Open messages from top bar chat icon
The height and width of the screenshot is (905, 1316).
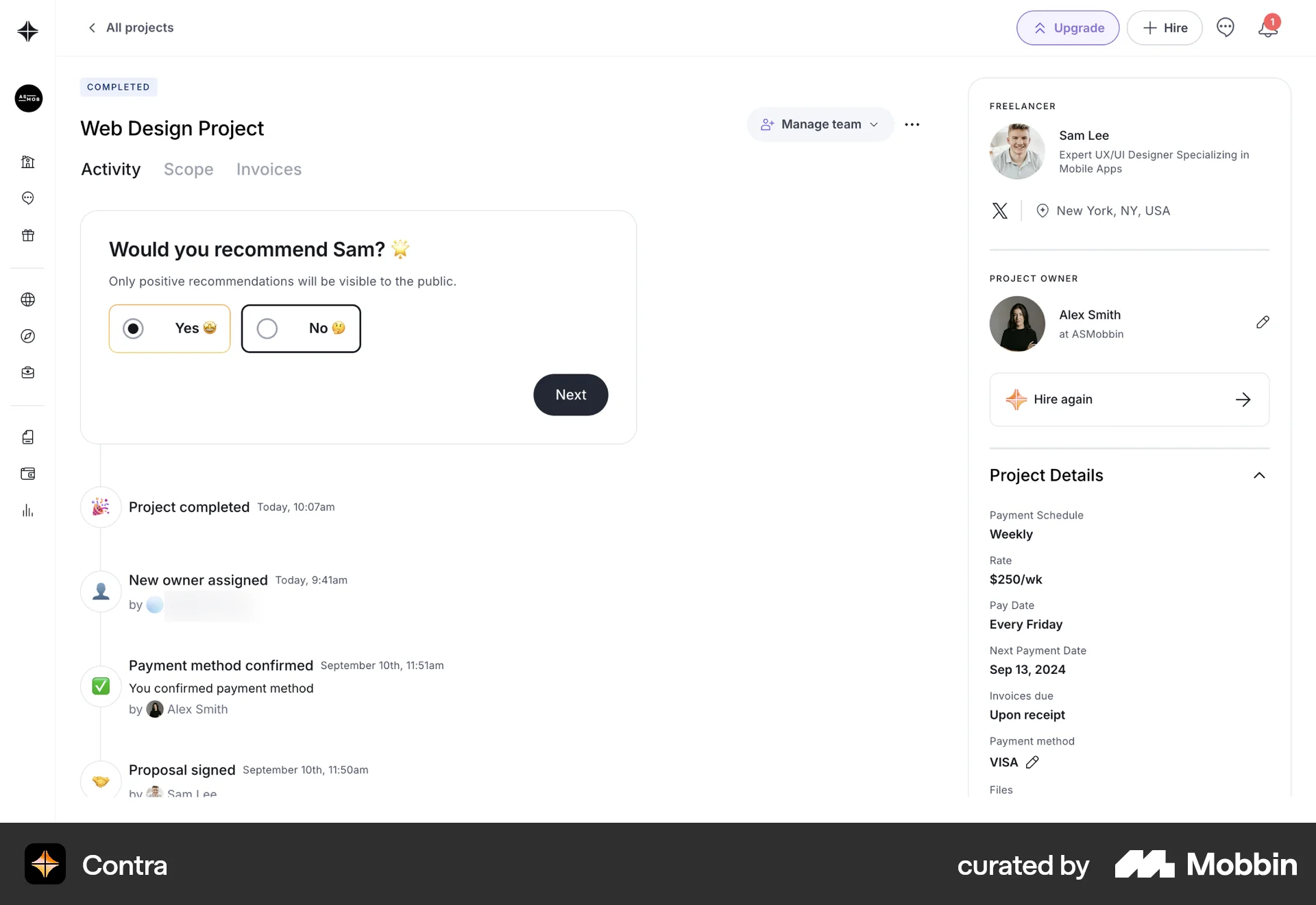(x=1225, y=27)
